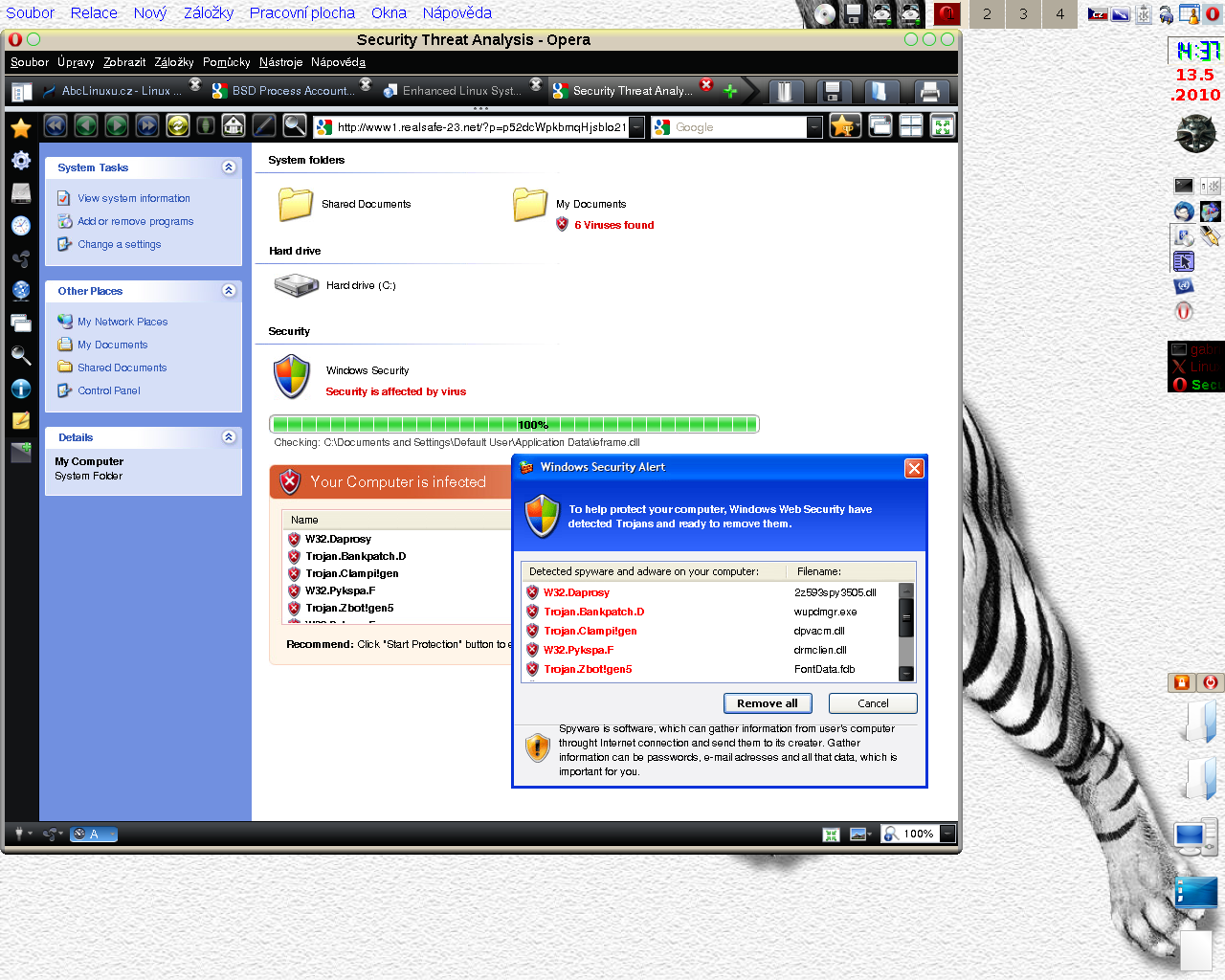
Task: Click Cancel in Windows Security Alert
Action: [873, 703]
